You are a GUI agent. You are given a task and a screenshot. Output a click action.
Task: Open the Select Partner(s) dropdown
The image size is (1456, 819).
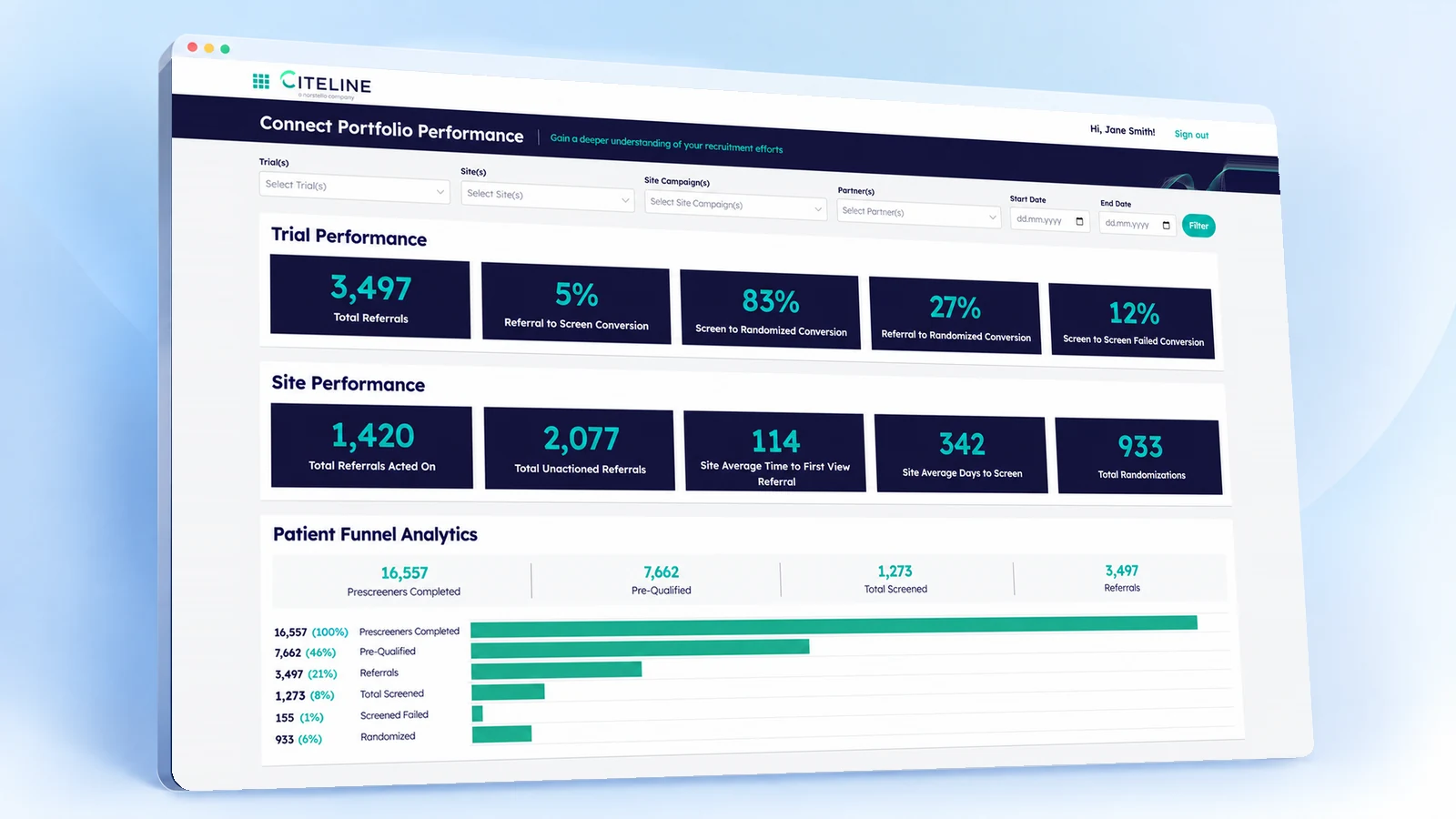pos(919,214)
